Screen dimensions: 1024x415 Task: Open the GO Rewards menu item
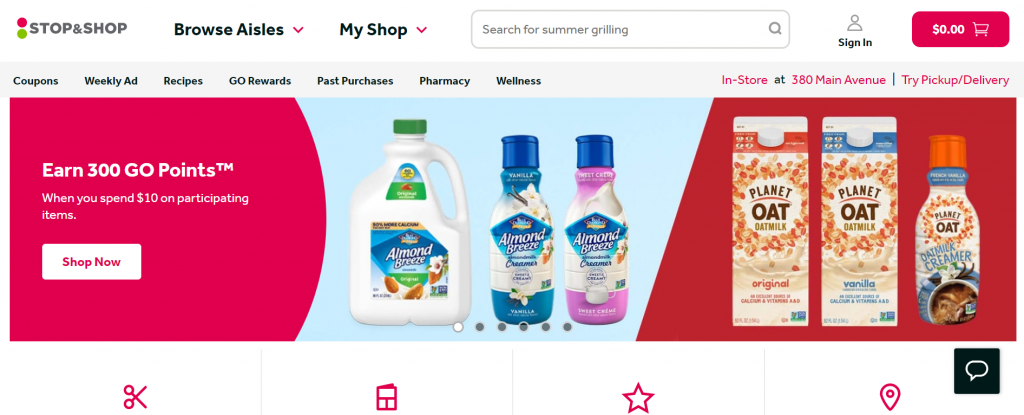pos(260,81)
